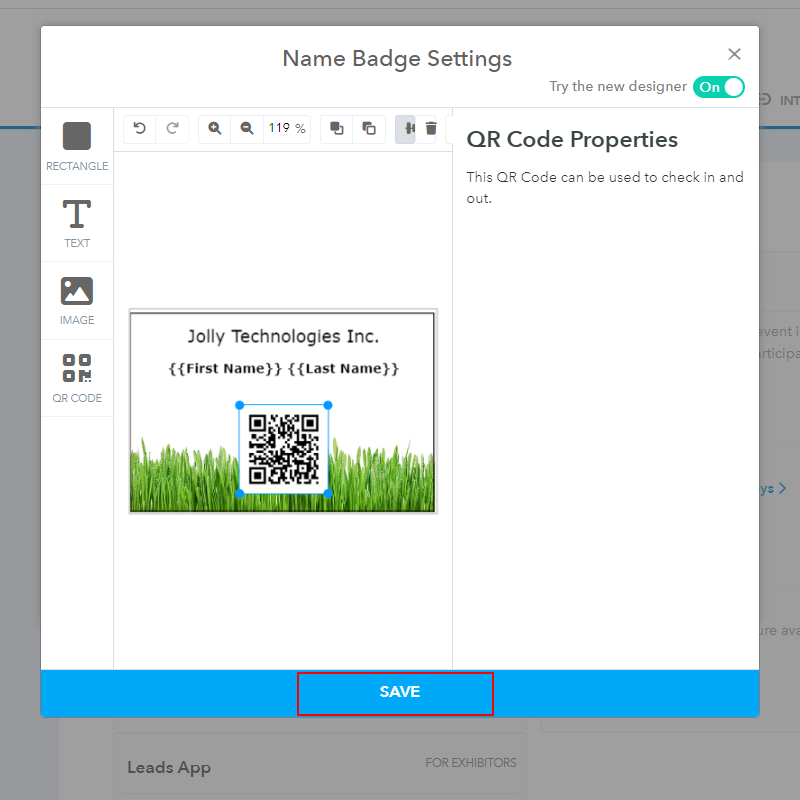800x800 pixels.
Task: Select the Rectangle tool
Action: (x=77, y=146)
